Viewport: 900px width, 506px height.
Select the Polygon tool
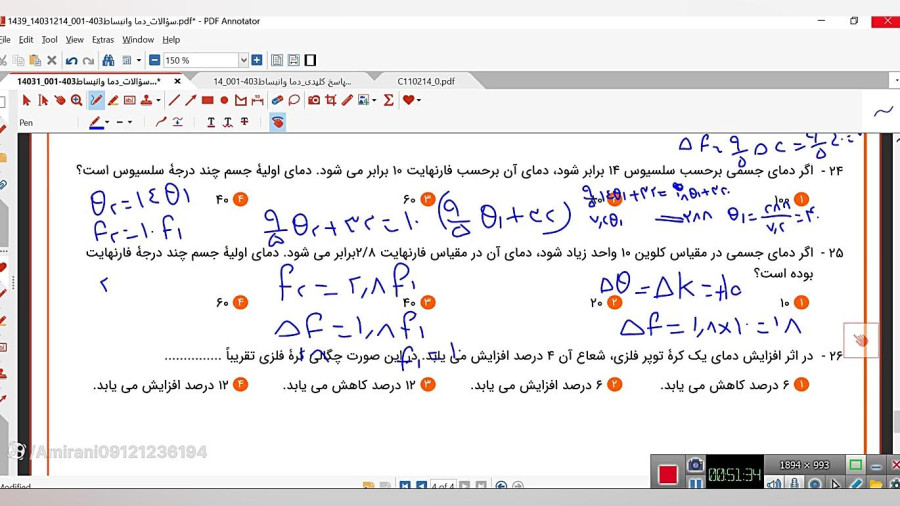pyautogui.click(x=240, y=100)
